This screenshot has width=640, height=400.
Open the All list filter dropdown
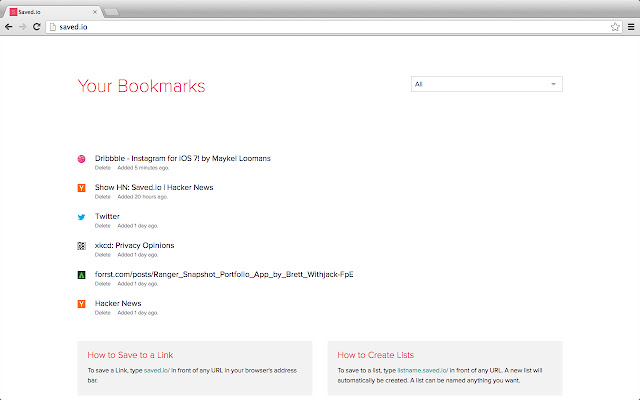(x=487, y=84)
